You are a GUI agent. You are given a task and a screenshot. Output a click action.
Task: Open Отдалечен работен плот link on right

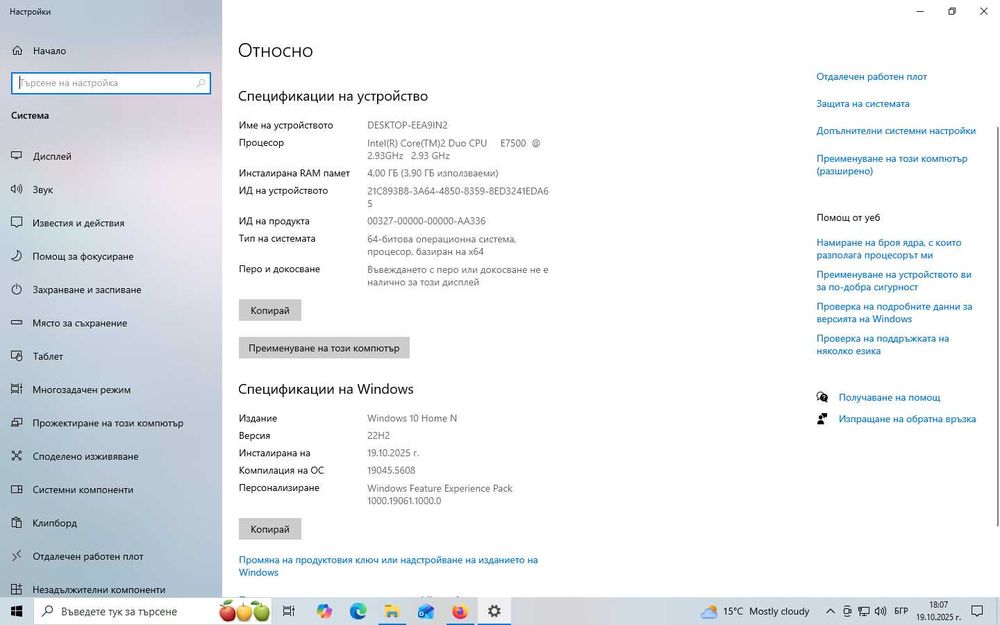tap(871, 77)
